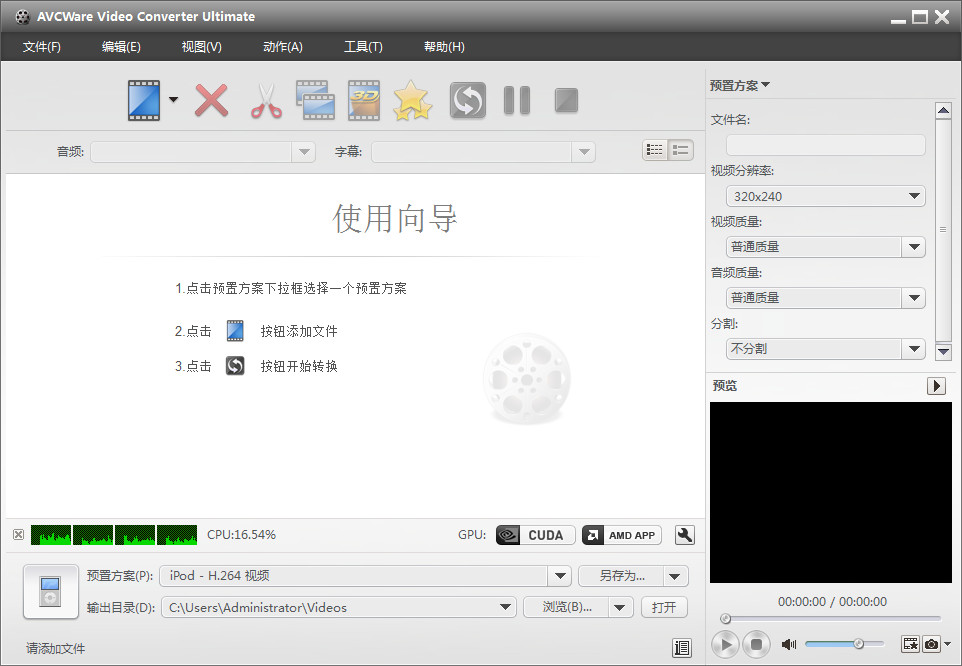
Task: Start conversion with the circular arrows icon
Action: click(468, 100)
